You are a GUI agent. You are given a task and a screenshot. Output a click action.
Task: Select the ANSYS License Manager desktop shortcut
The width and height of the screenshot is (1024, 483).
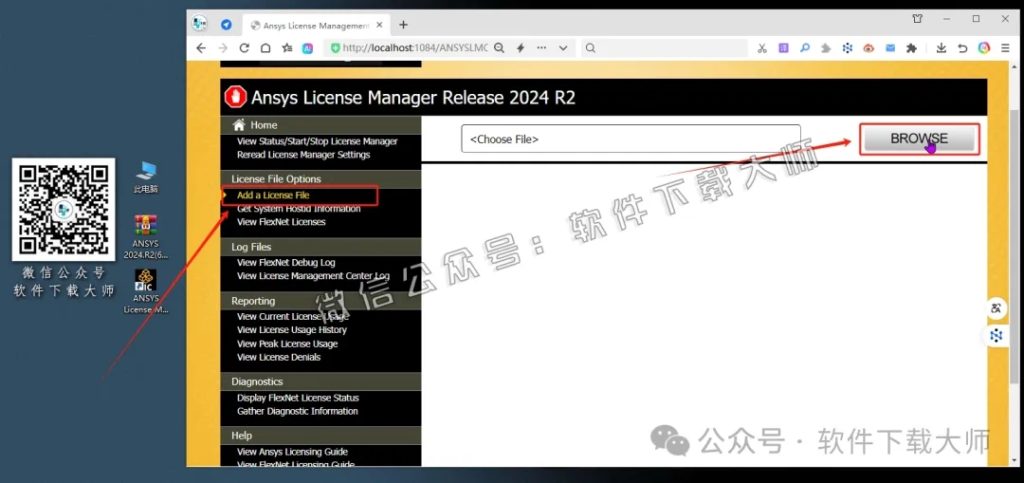[x=146, y=291]
